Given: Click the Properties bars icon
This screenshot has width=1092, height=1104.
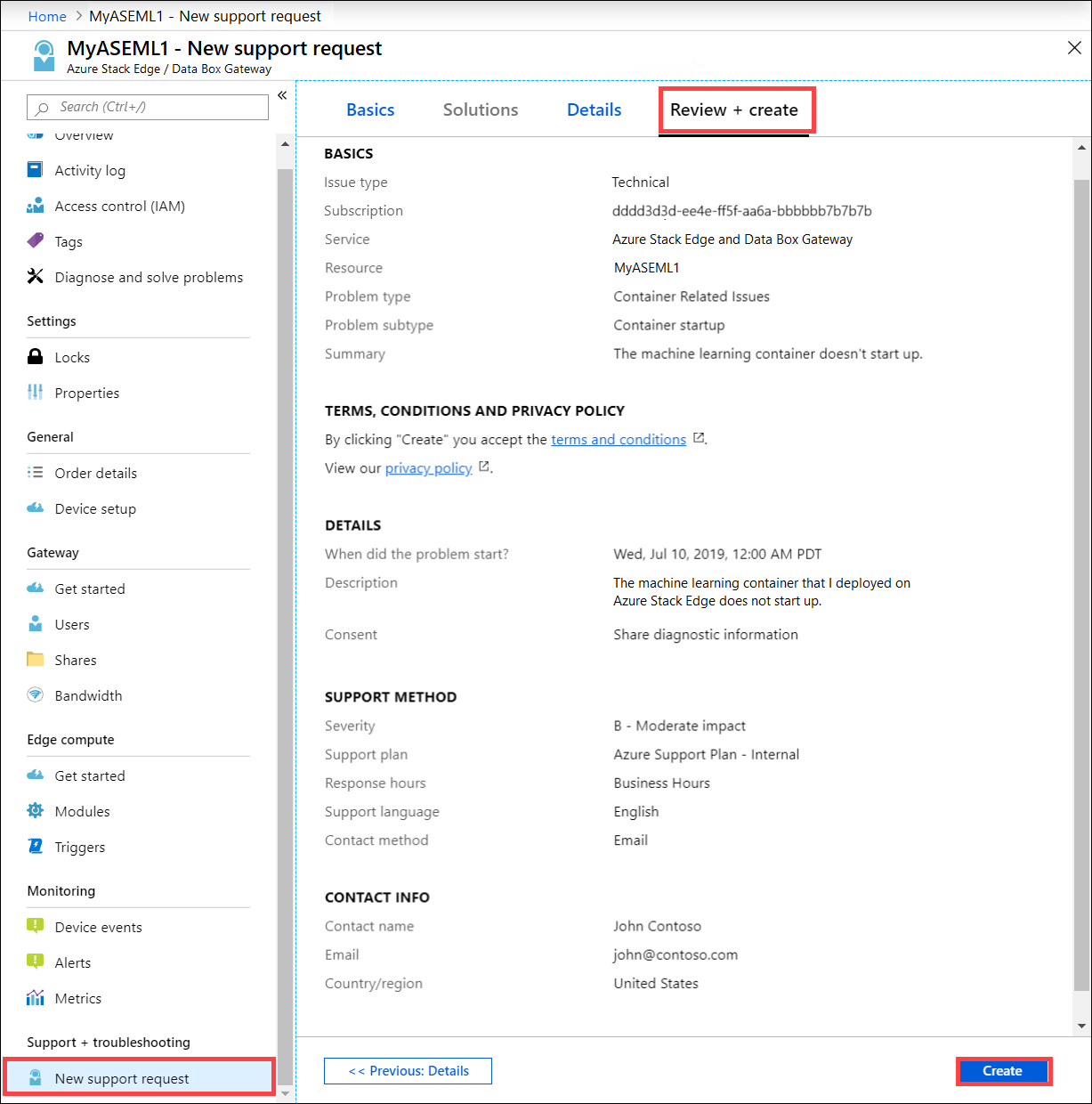Looking at the screenshot, I should (x=35, y=392).
